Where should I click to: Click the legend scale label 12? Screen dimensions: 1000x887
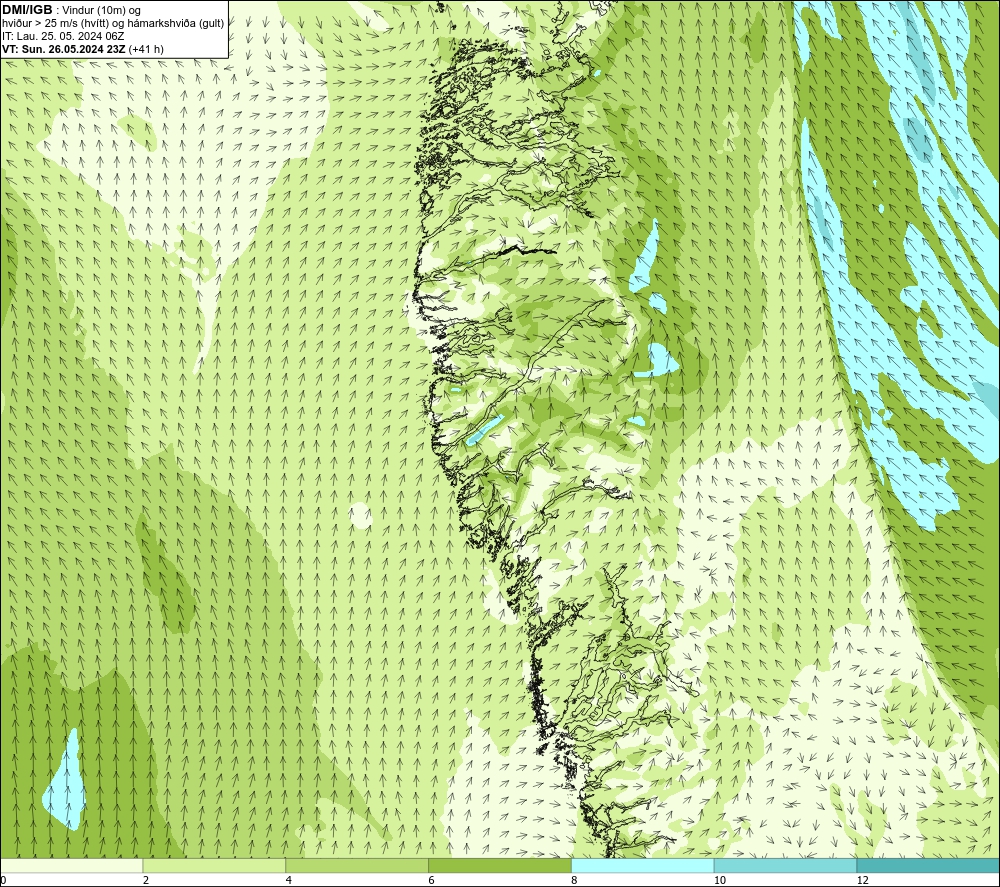coord(863,881)
